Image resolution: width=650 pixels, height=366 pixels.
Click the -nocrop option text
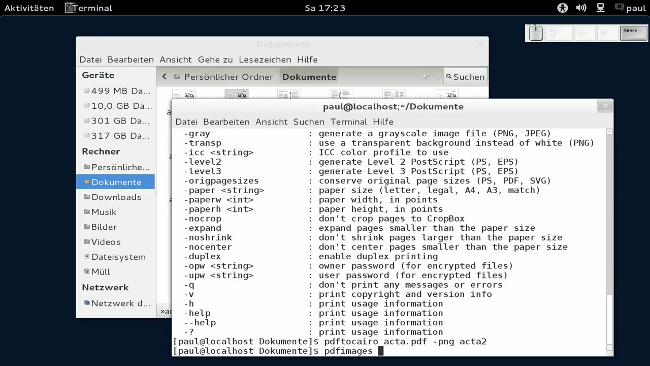pyautogui.click(x=202, y=218)
